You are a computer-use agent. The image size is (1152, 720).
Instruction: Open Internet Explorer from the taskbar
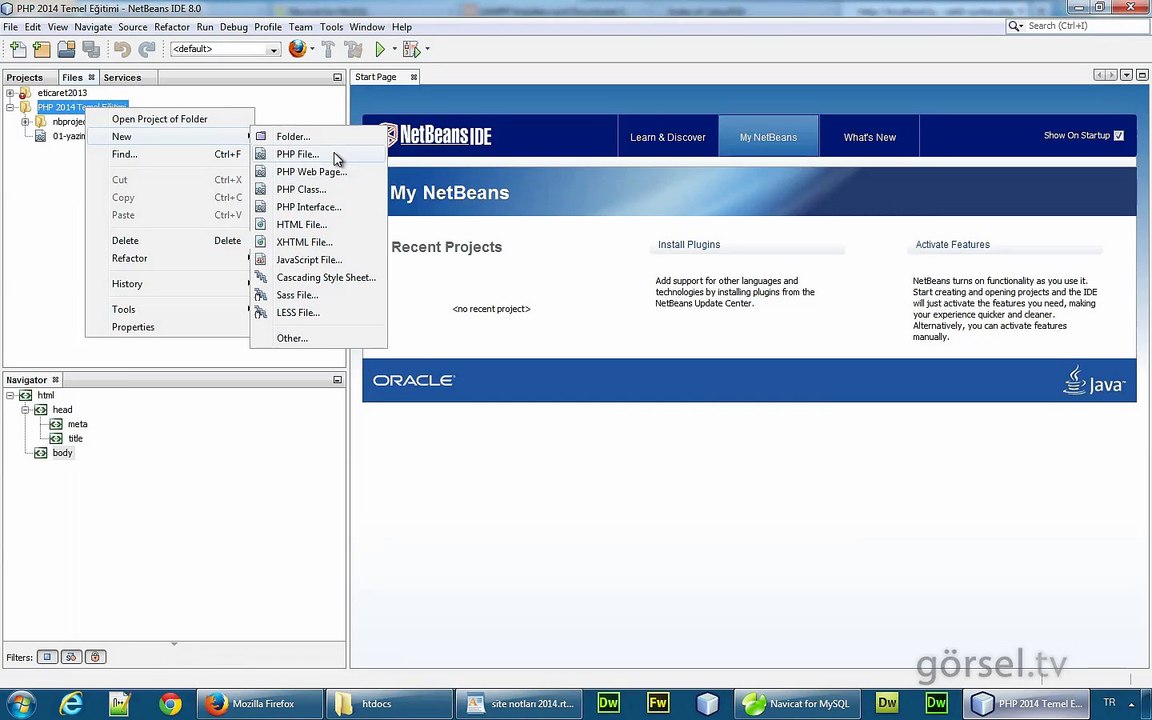click(71, 704)
